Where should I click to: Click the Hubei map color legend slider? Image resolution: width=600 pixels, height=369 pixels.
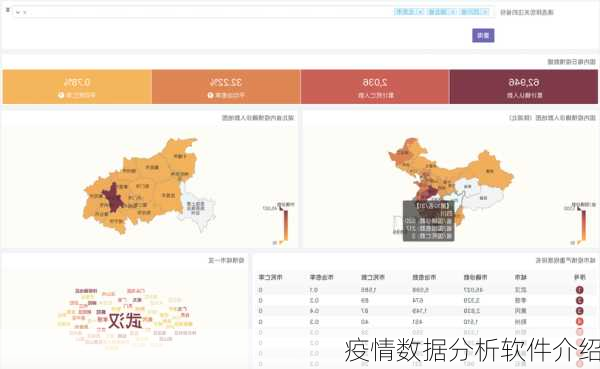[x=285, y=225]
